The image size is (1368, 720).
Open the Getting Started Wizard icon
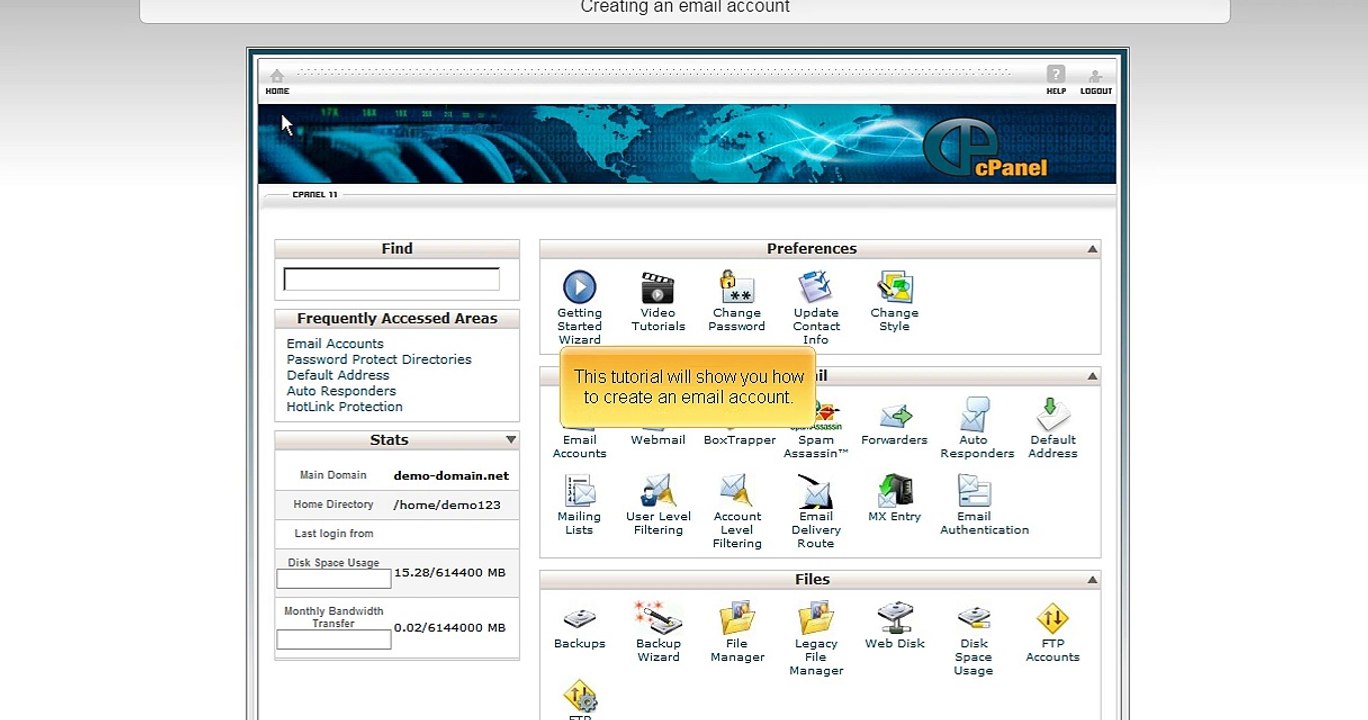579,288
